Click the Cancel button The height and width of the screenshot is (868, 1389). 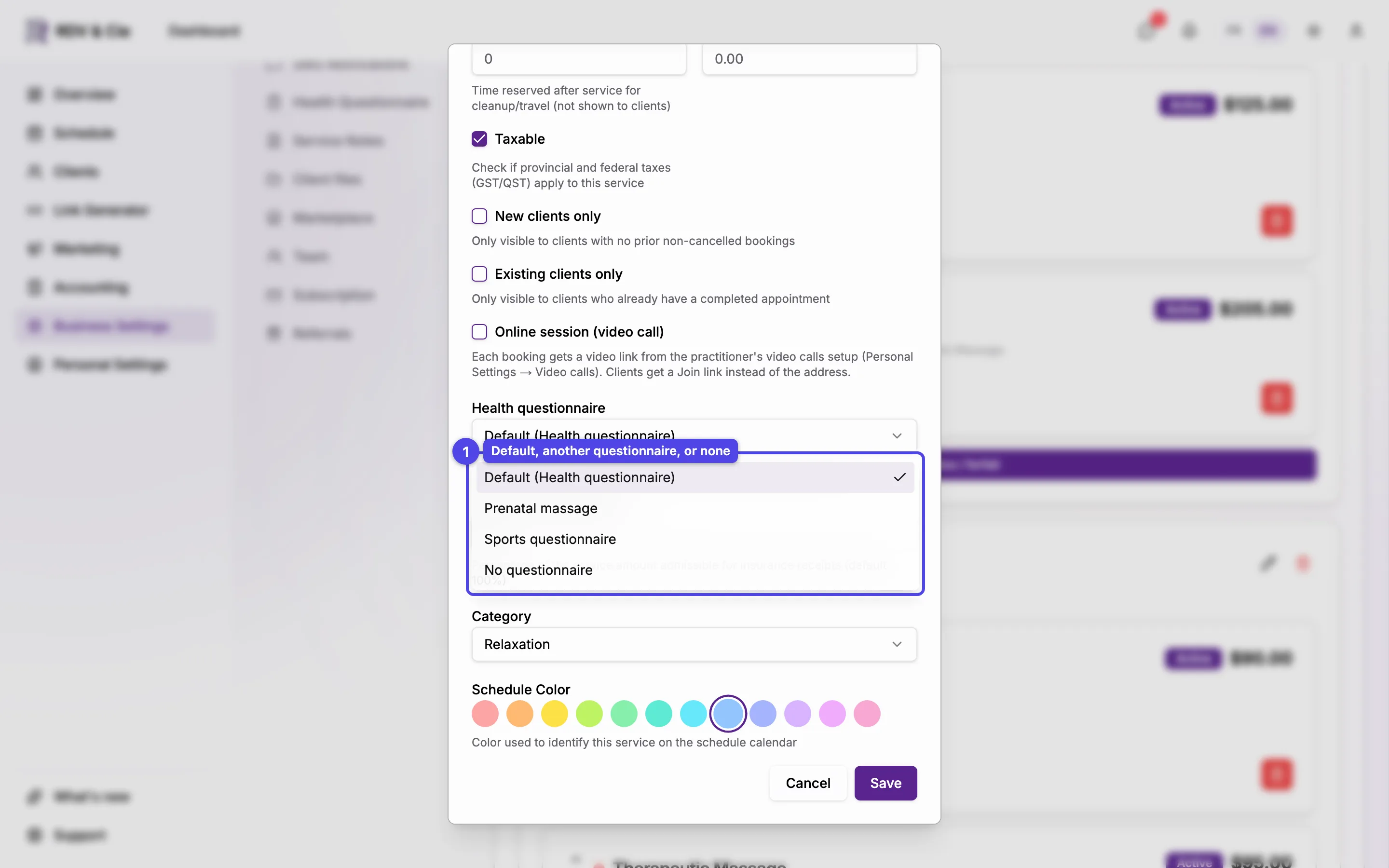tap(807, 783)
